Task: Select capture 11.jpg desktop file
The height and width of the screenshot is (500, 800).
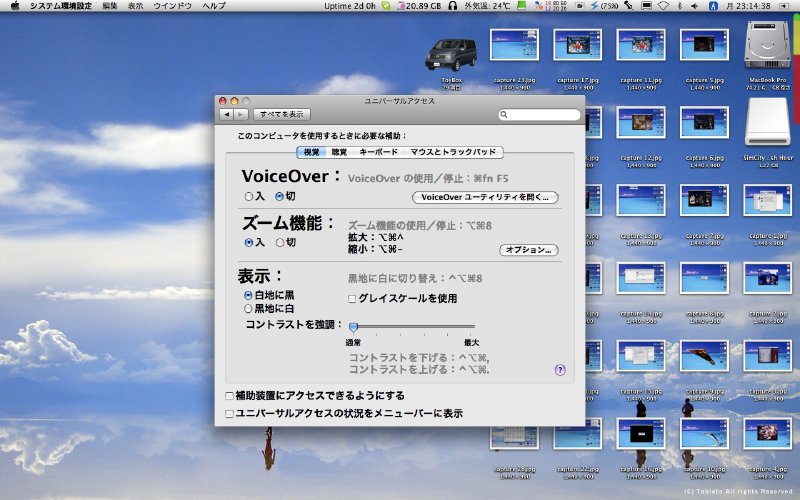Action: coord(641,45)
